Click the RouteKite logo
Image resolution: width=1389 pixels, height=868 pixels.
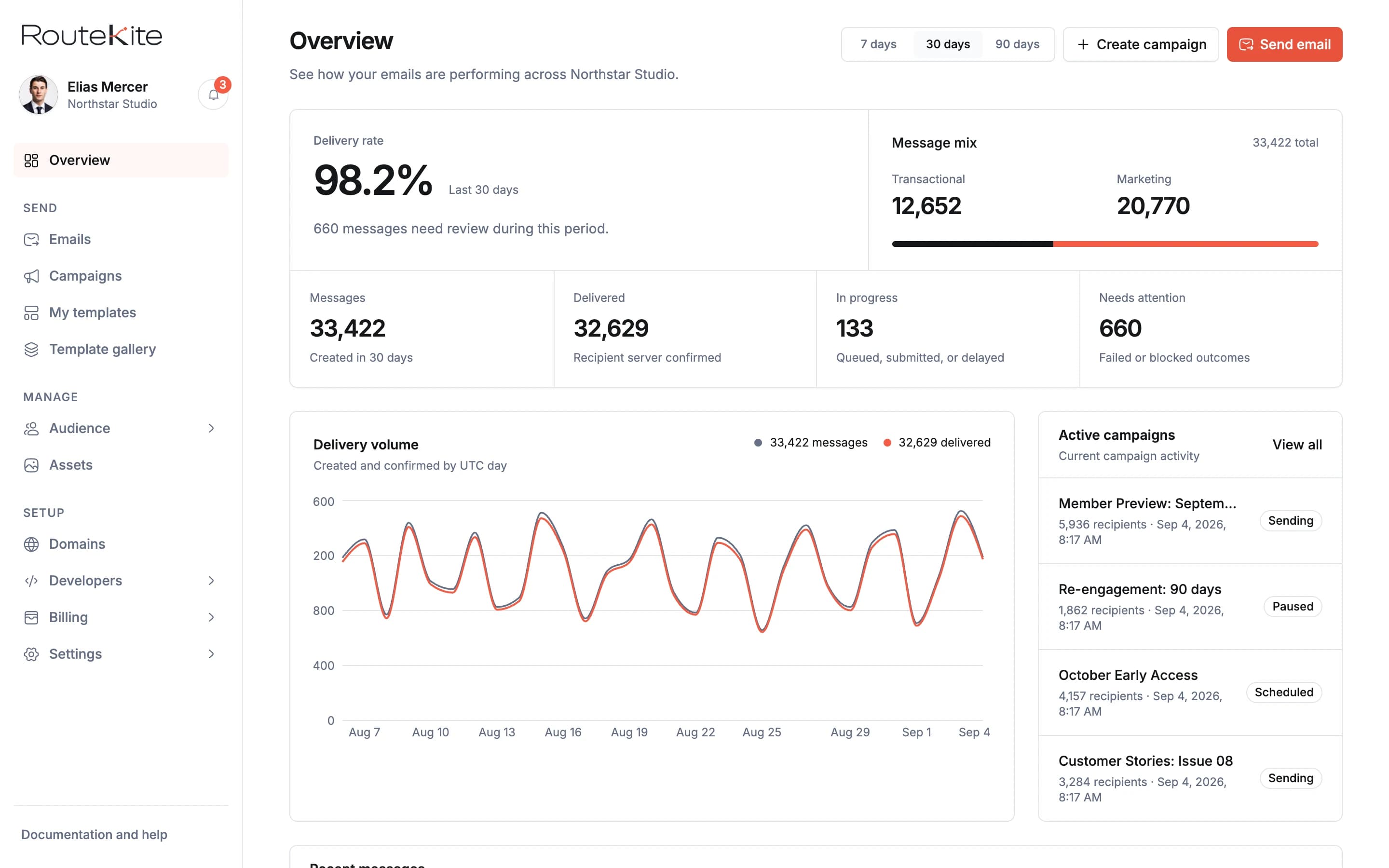pyautogui.click(x=92, y=36)
